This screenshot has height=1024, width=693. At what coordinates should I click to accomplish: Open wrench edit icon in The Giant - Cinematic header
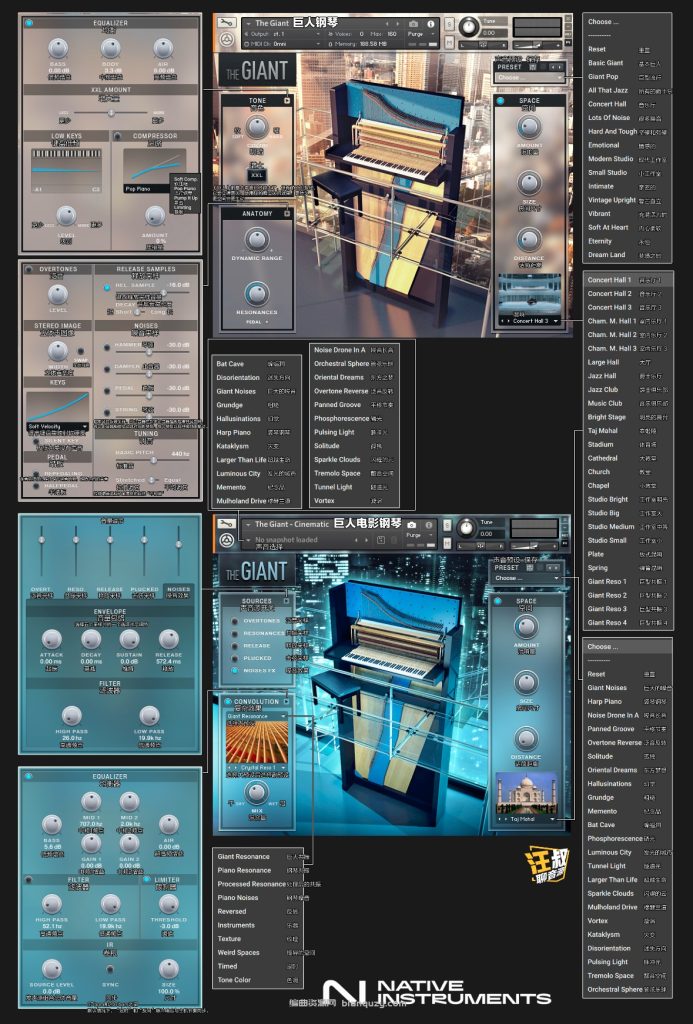tap(227, 524)
